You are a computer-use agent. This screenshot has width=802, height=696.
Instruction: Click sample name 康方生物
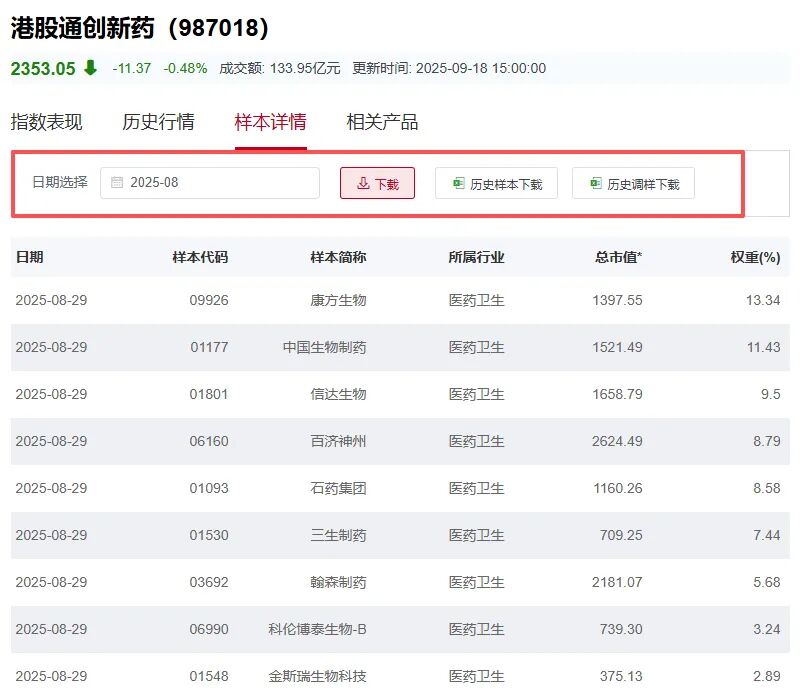tap(338, 300)
